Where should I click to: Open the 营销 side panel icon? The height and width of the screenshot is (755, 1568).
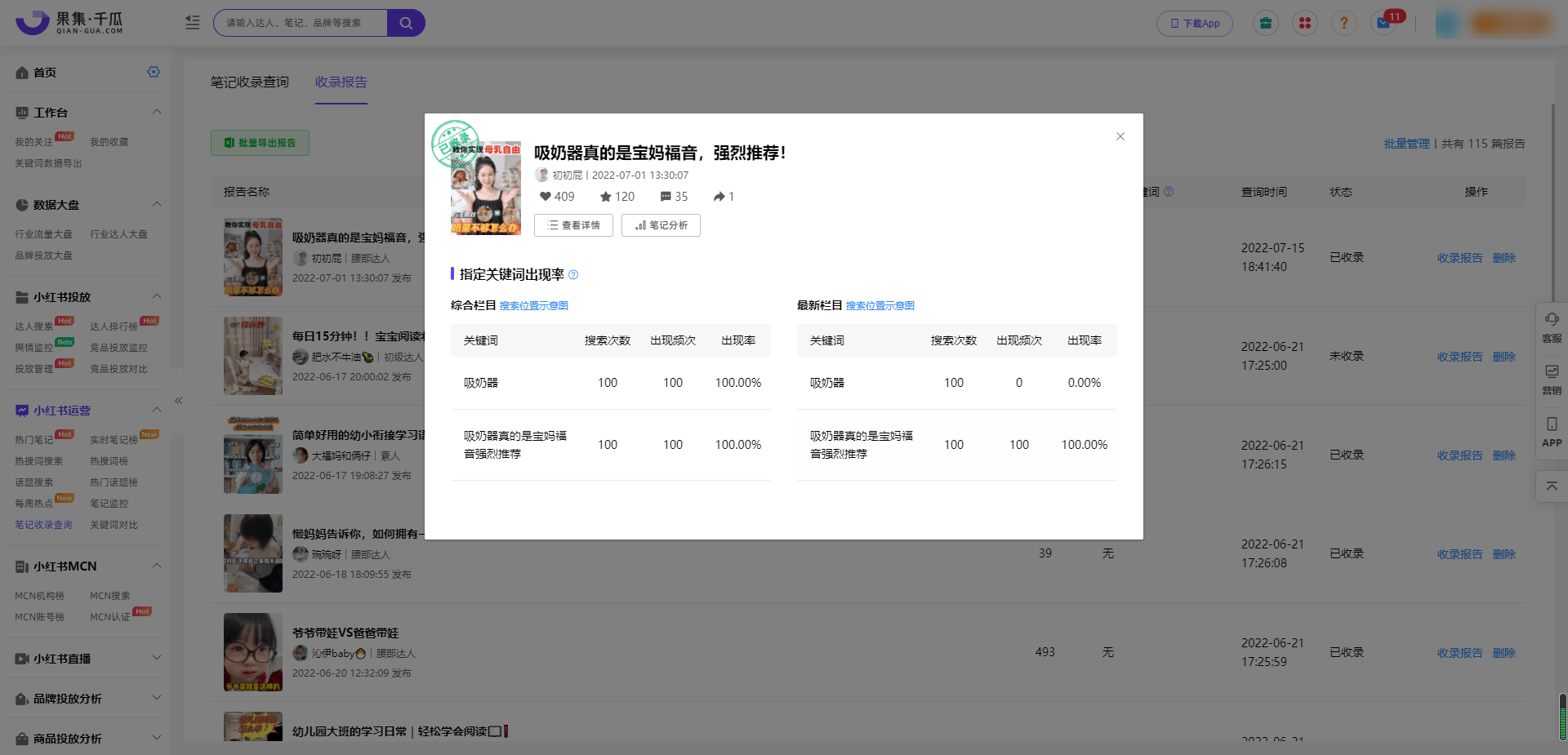pos(1552,380)
